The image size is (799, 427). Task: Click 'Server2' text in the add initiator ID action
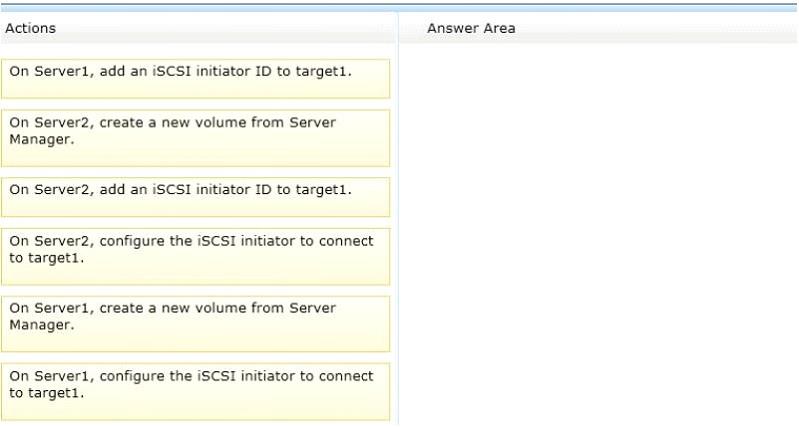point(64,190)
